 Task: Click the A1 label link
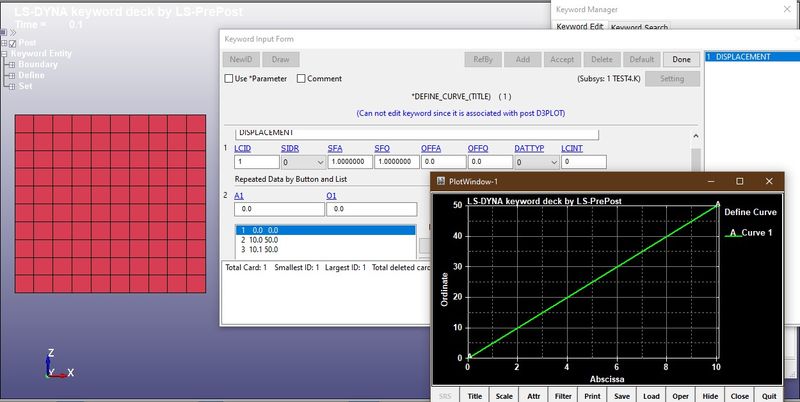239,196
